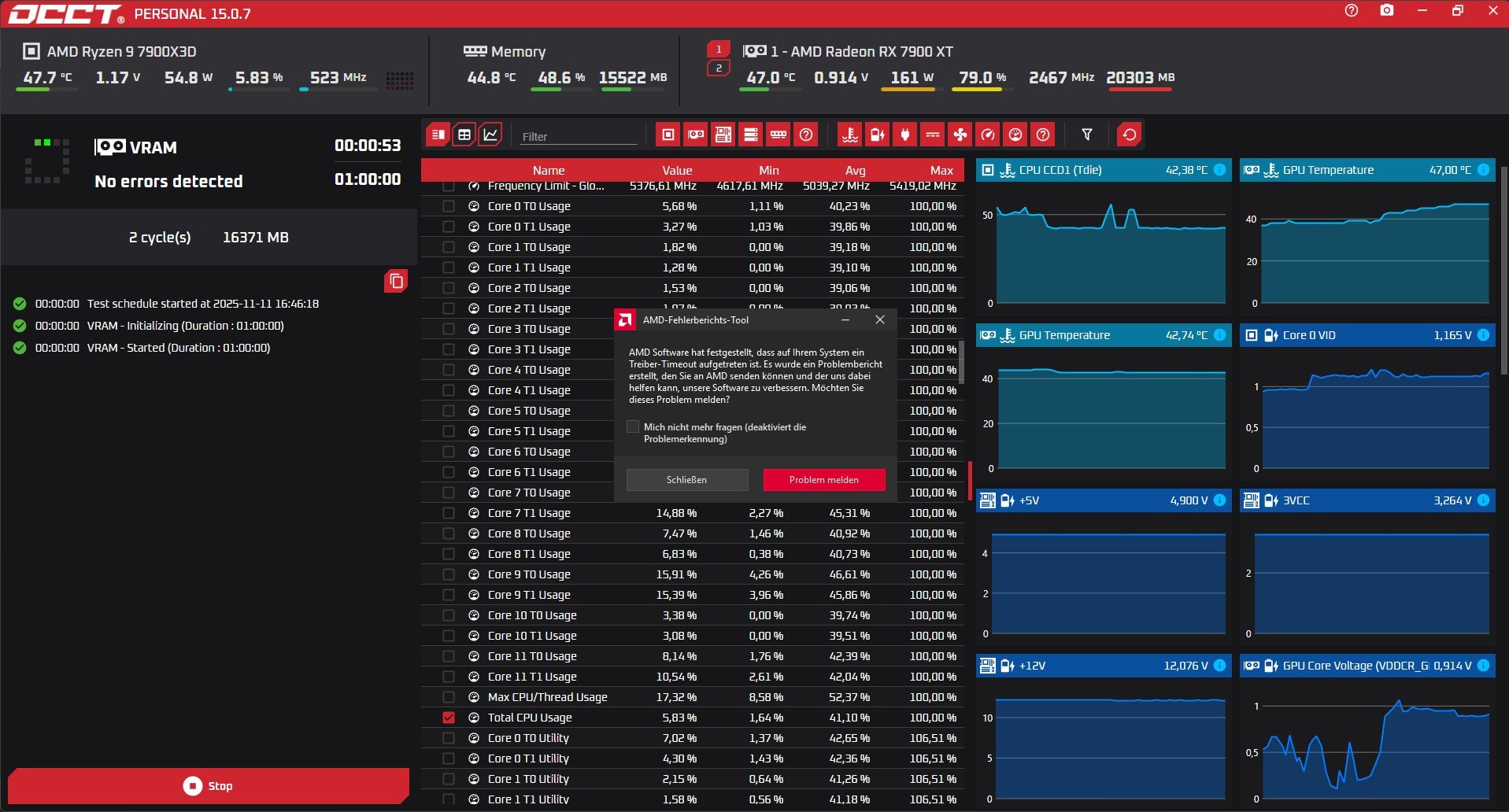The width and height of the screenshot is (1509, 812).
Task: Check the Core 0 T0 Usage checkbox
Action: click(449, 206)
